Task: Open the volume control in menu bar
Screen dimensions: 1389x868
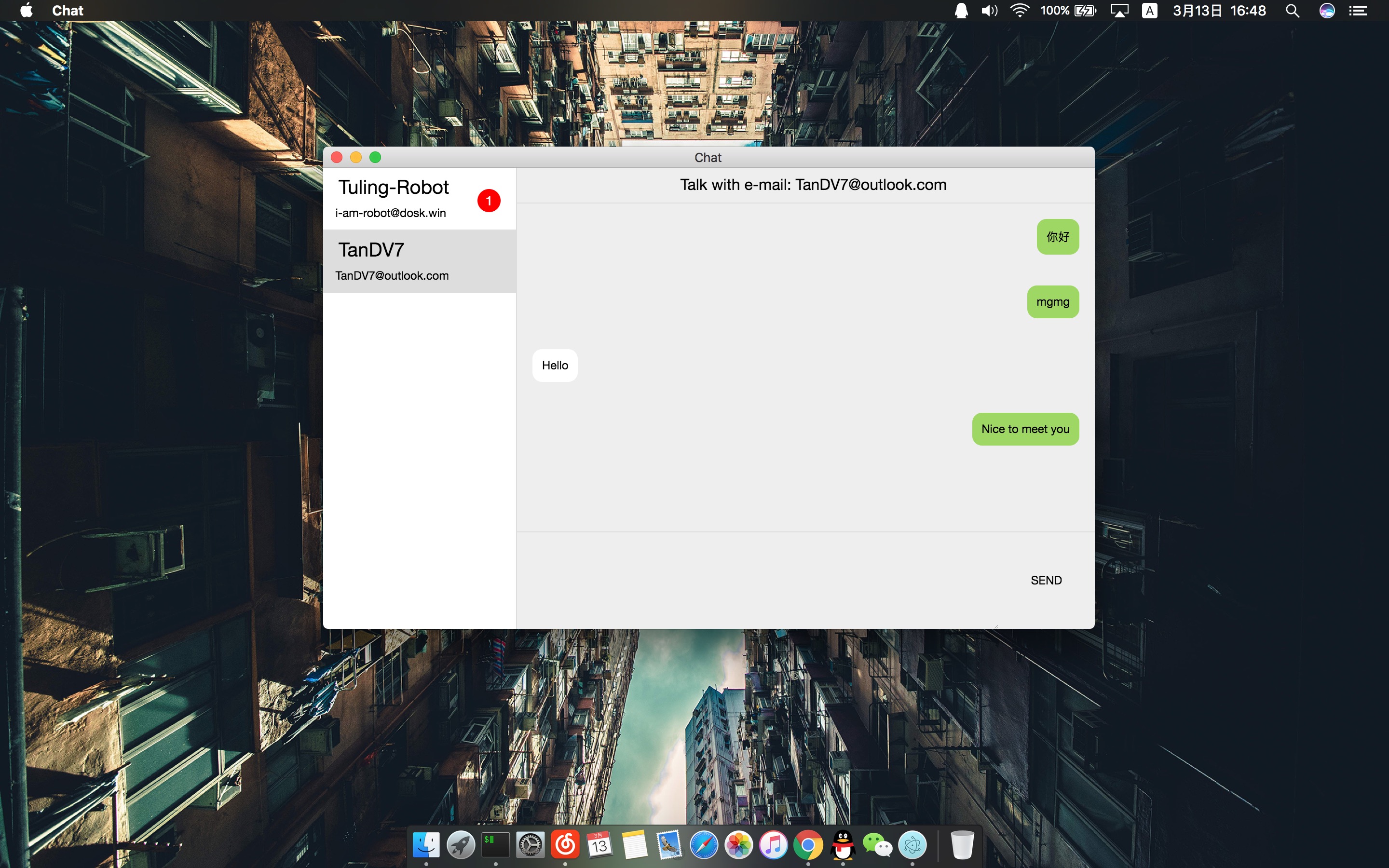Action: point(989,10)
